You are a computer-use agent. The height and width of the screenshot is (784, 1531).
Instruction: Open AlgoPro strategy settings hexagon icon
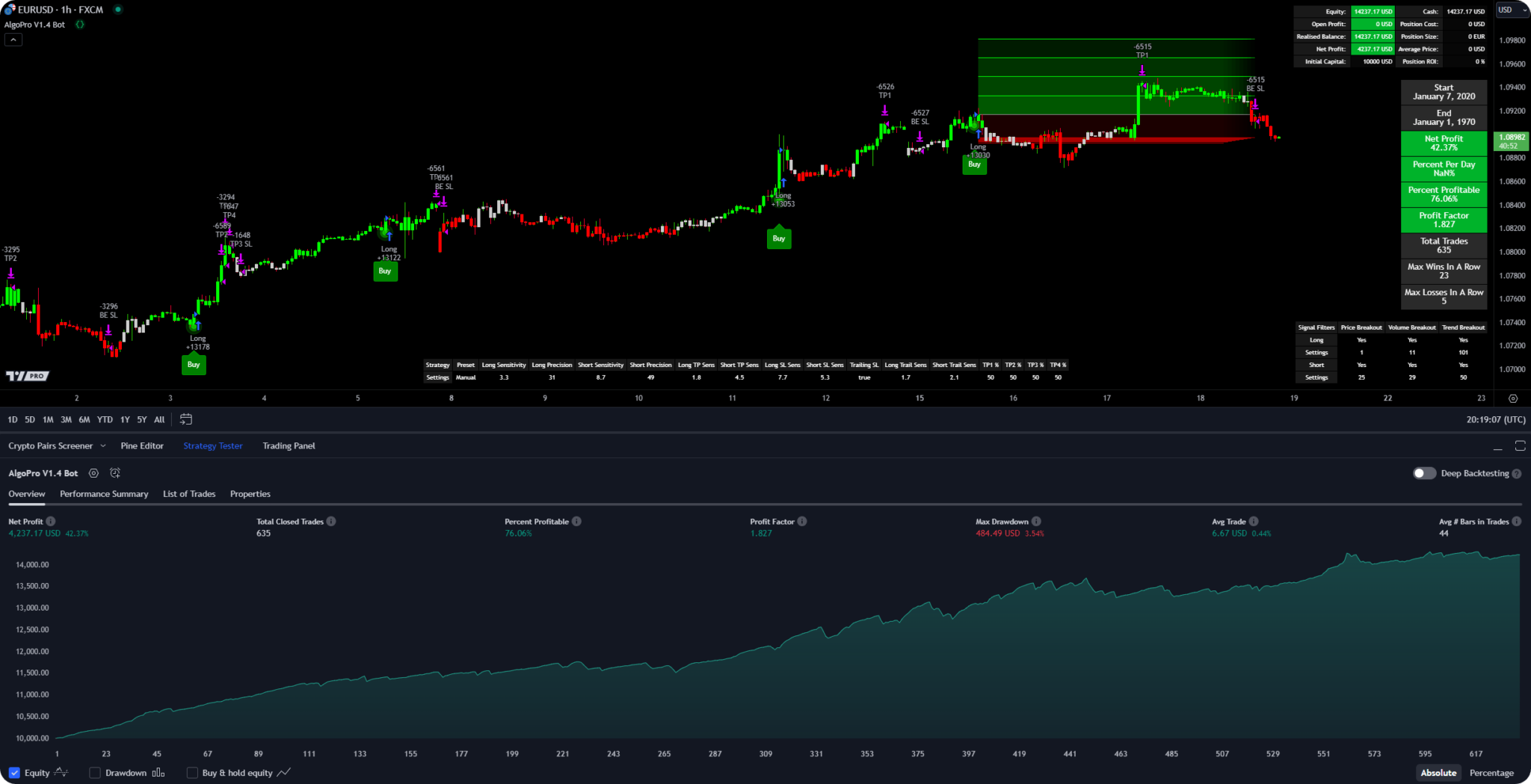[93, 473]
